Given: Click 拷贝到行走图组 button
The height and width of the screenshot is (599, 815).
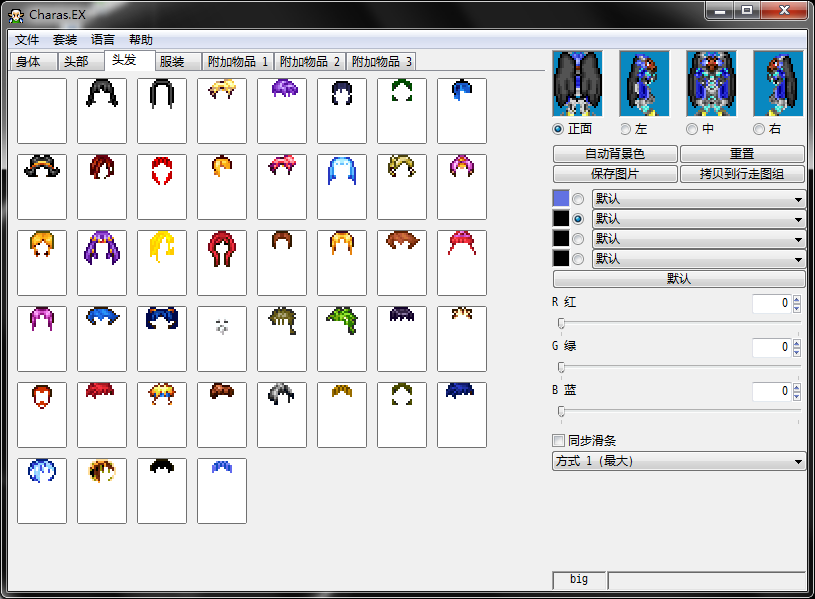Looking at the screenshot, I should (742, 174).
